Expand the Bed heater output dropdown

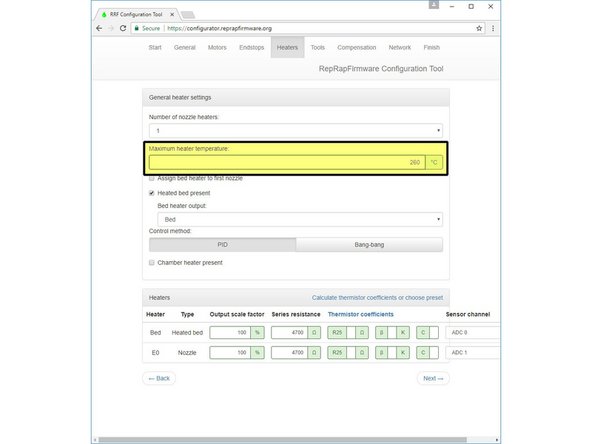point(300,219)
